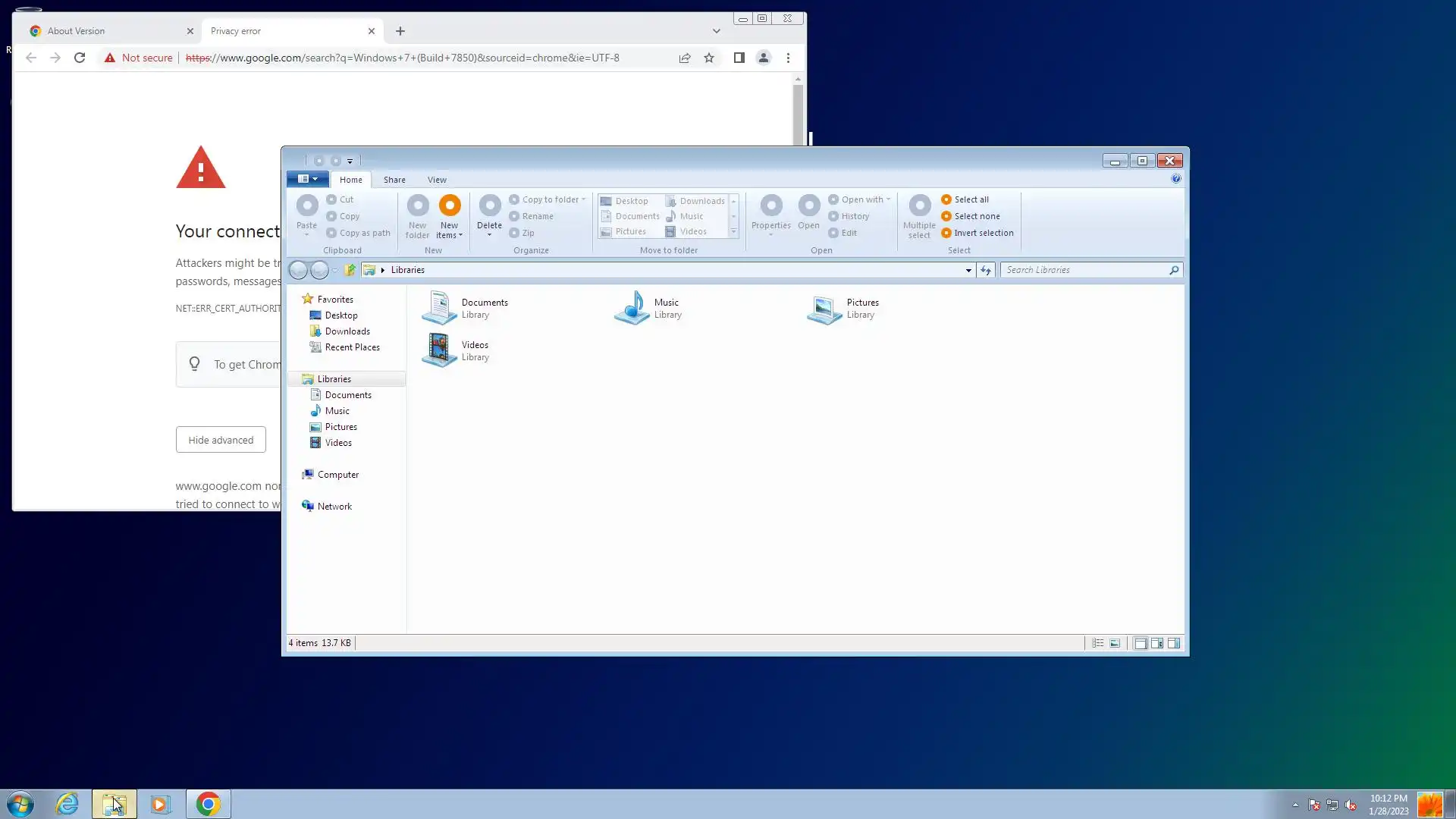
Task: Click the Search Libraries field
Action: click(1084, 270)
